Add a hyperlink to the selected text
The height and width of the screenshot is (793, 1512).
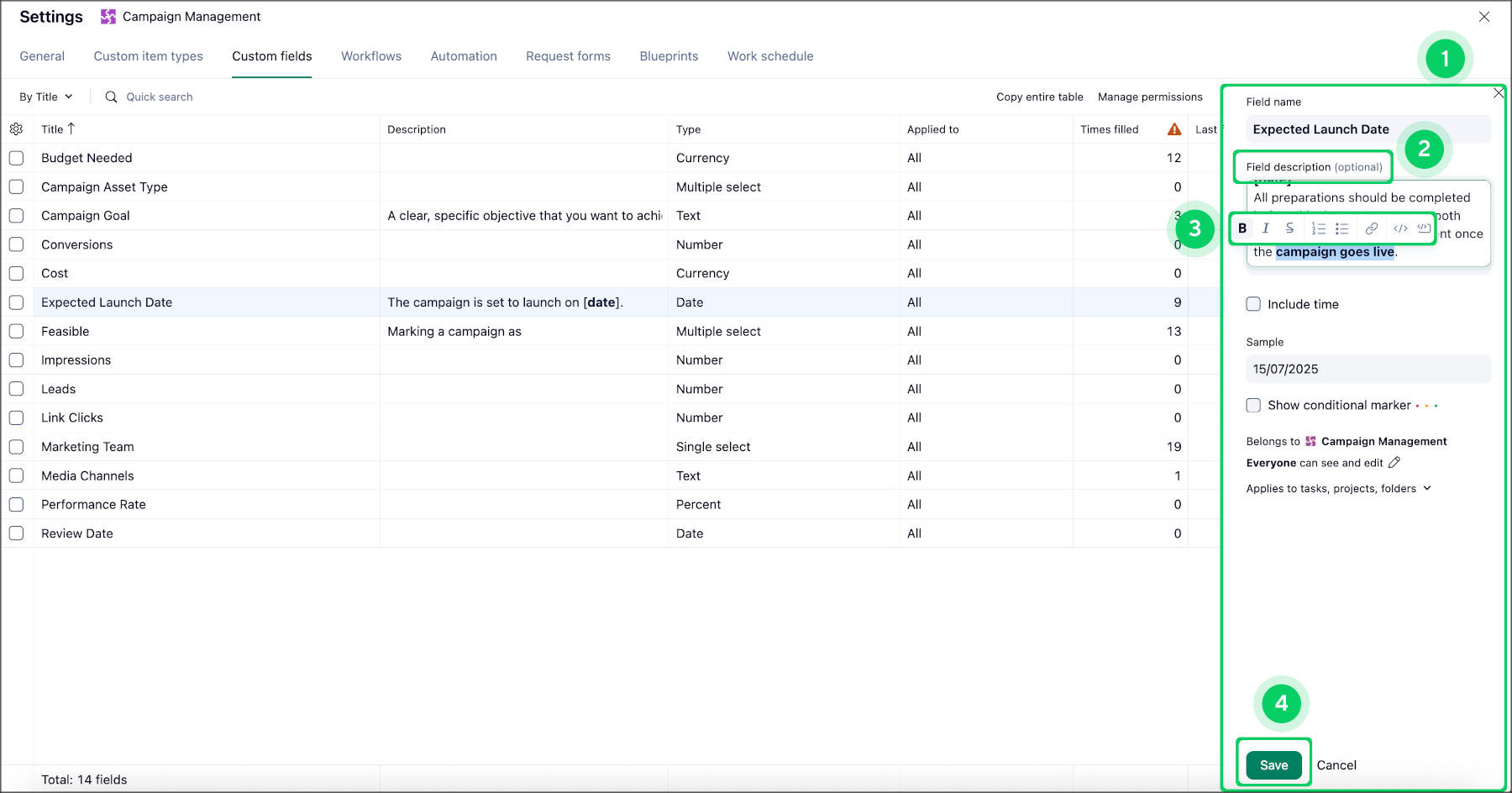(x=1372, y=228)
